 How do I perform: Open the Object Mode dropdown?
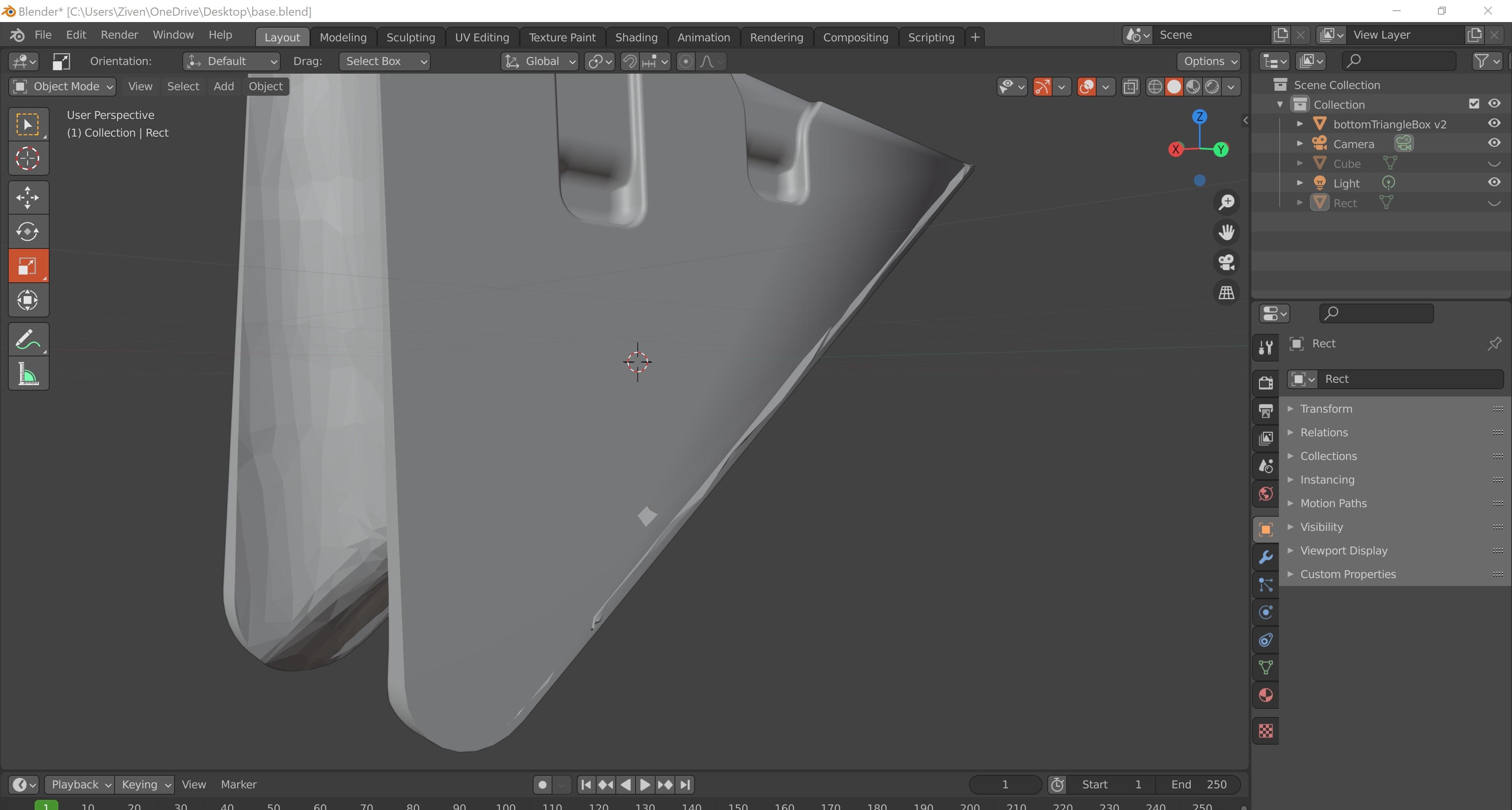[62, 86]
